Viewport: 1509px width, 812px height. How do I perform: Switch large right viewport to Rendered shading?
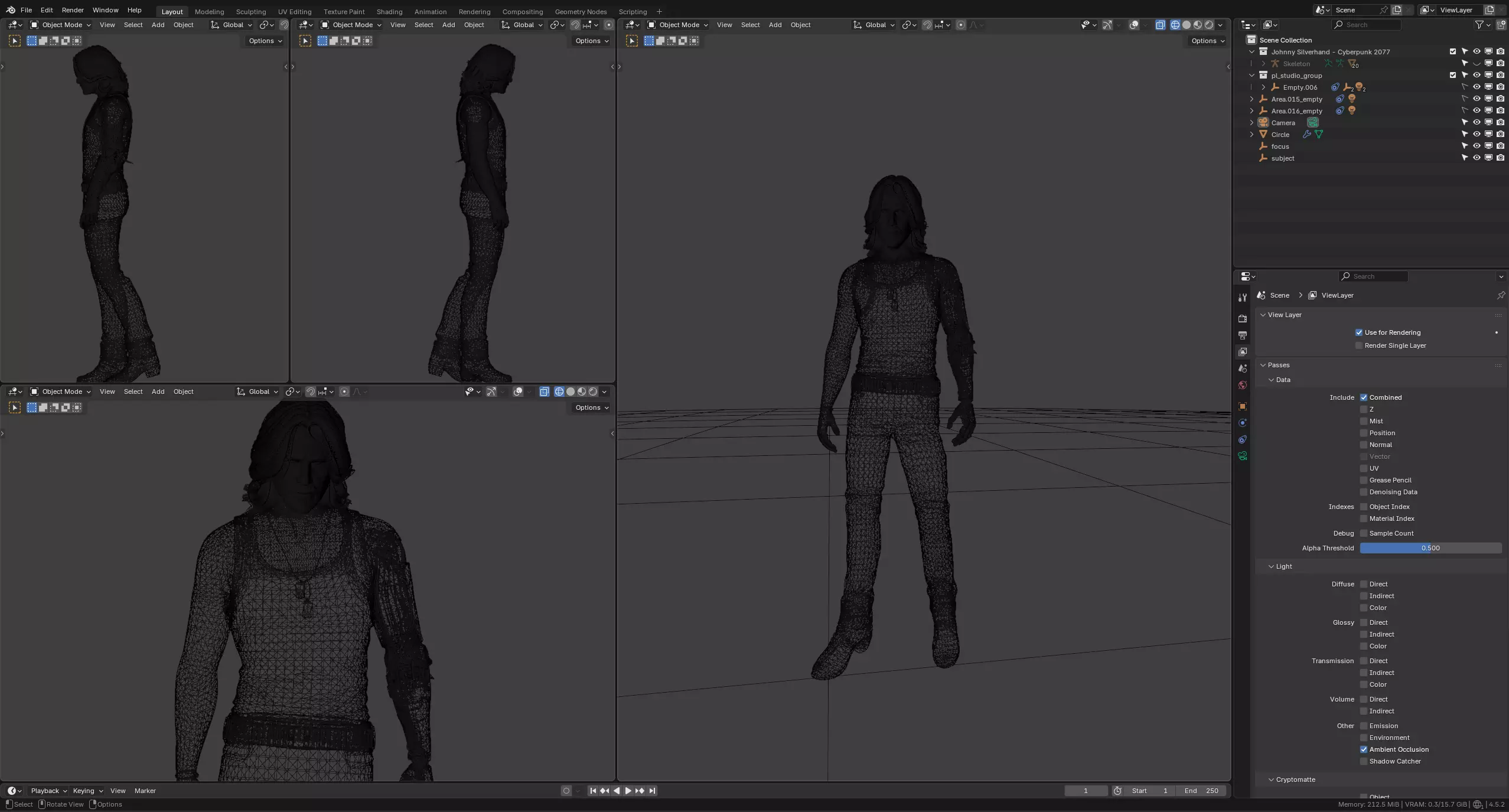tap(1208, 25)
